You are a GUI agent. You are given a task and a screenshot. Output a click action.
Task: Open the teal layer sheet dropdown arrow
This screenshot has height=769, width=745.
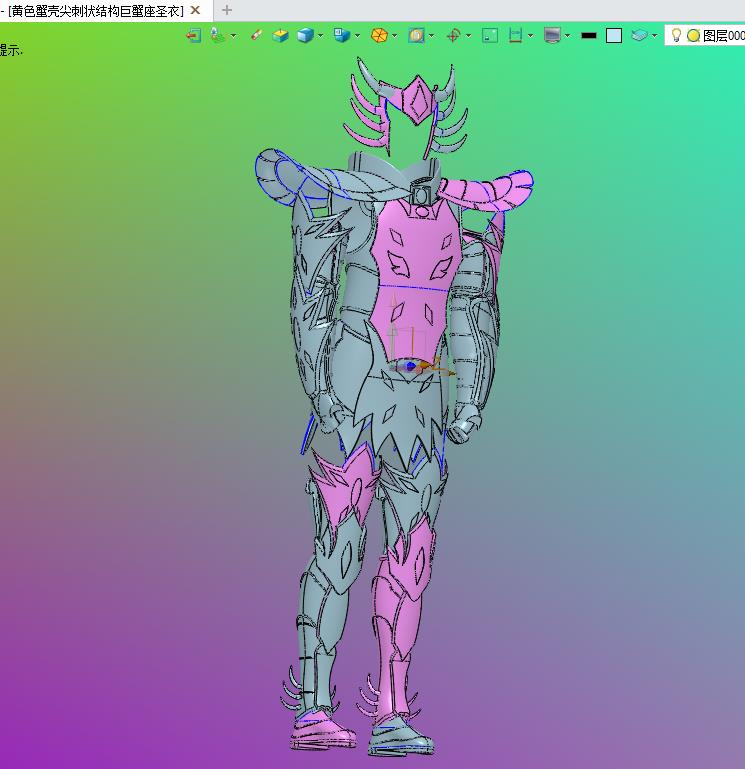(x=654, y=36)
